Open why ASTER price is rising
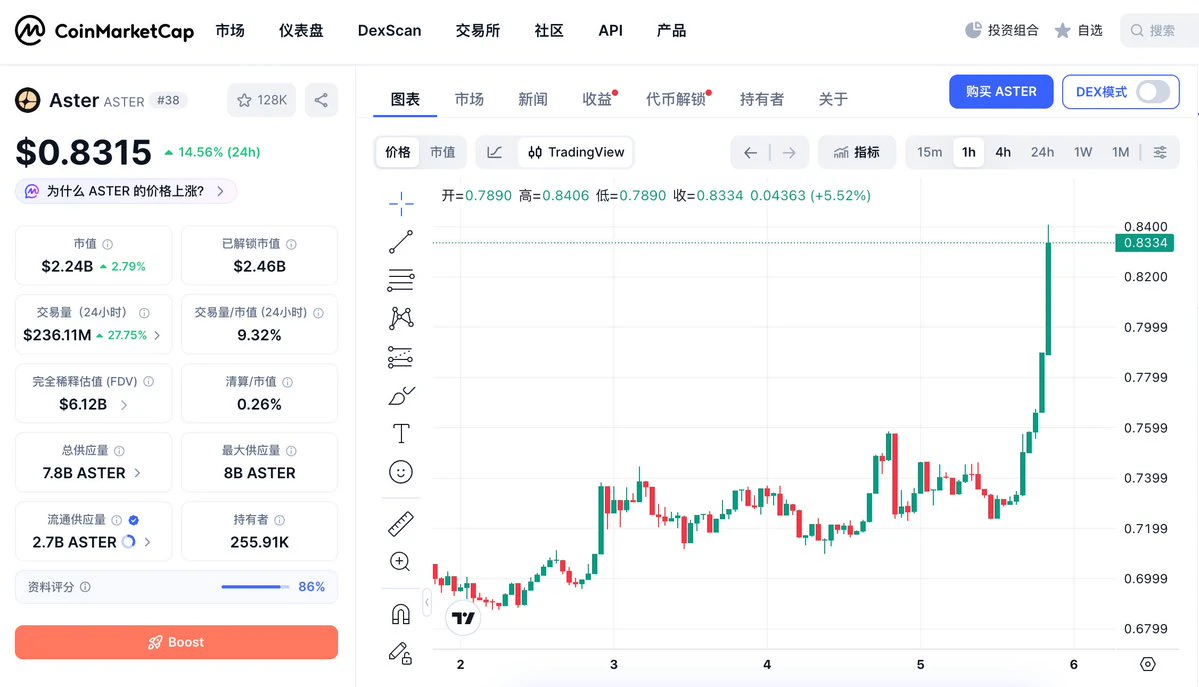The width and height of the screenshot is (1199, 687). (x=126, y=191)
